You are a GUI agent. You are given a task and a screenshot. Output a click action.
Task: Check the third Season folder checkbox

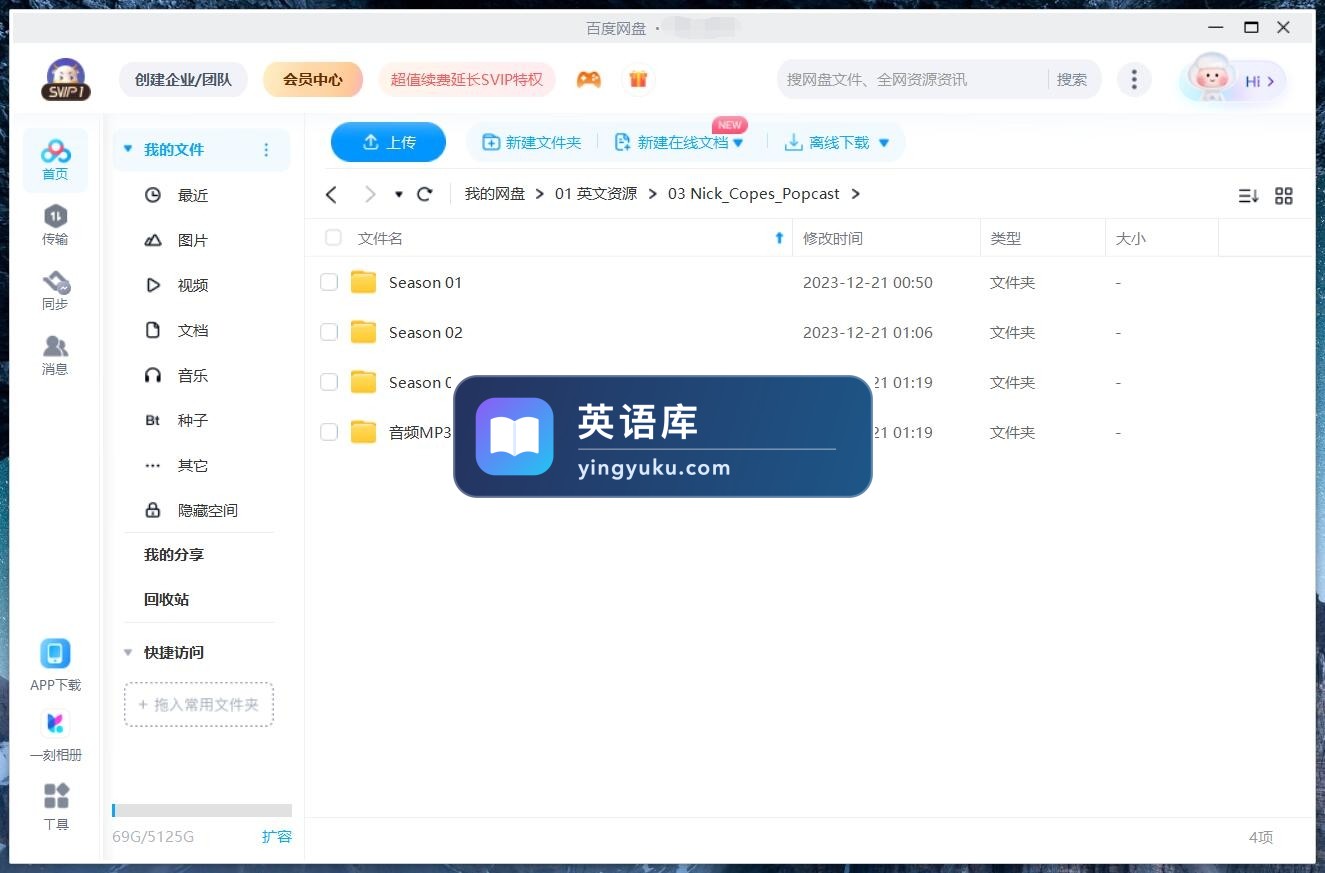pos(329,382)
